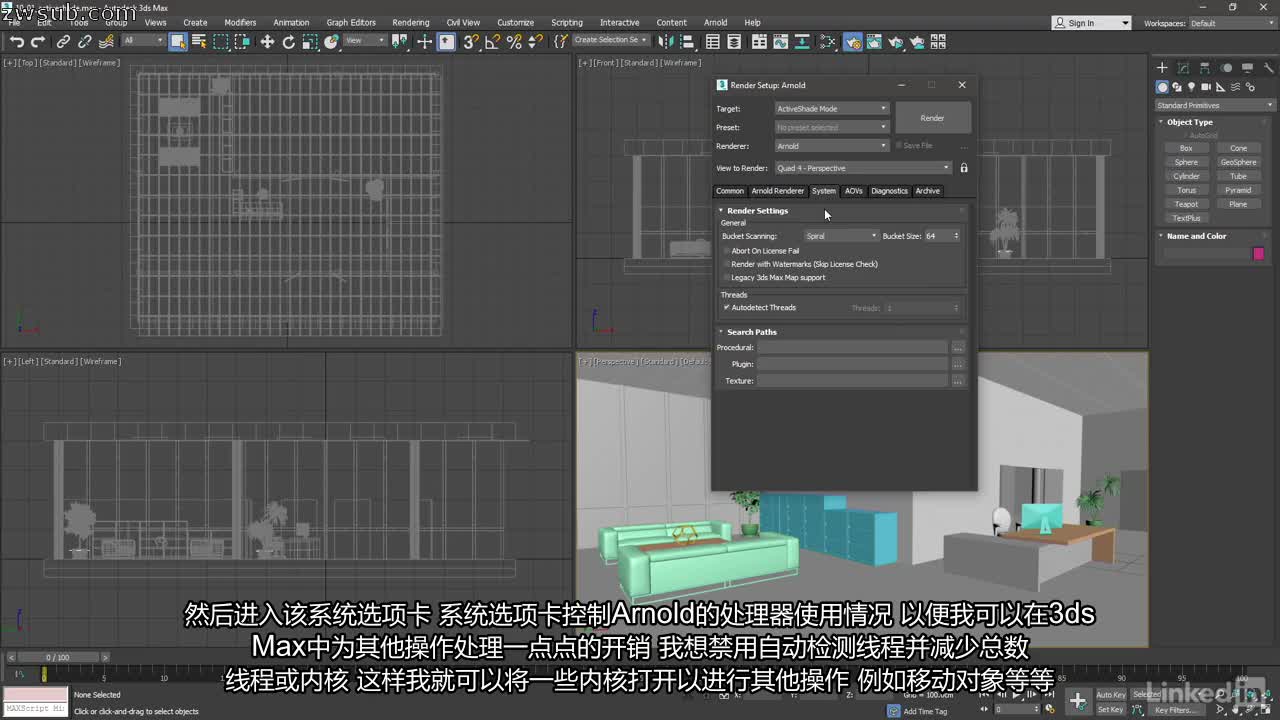The width and height of the screenshot is (1280, 720).
Task: Open the Graph Editors menu
Action: coord(351,22)
